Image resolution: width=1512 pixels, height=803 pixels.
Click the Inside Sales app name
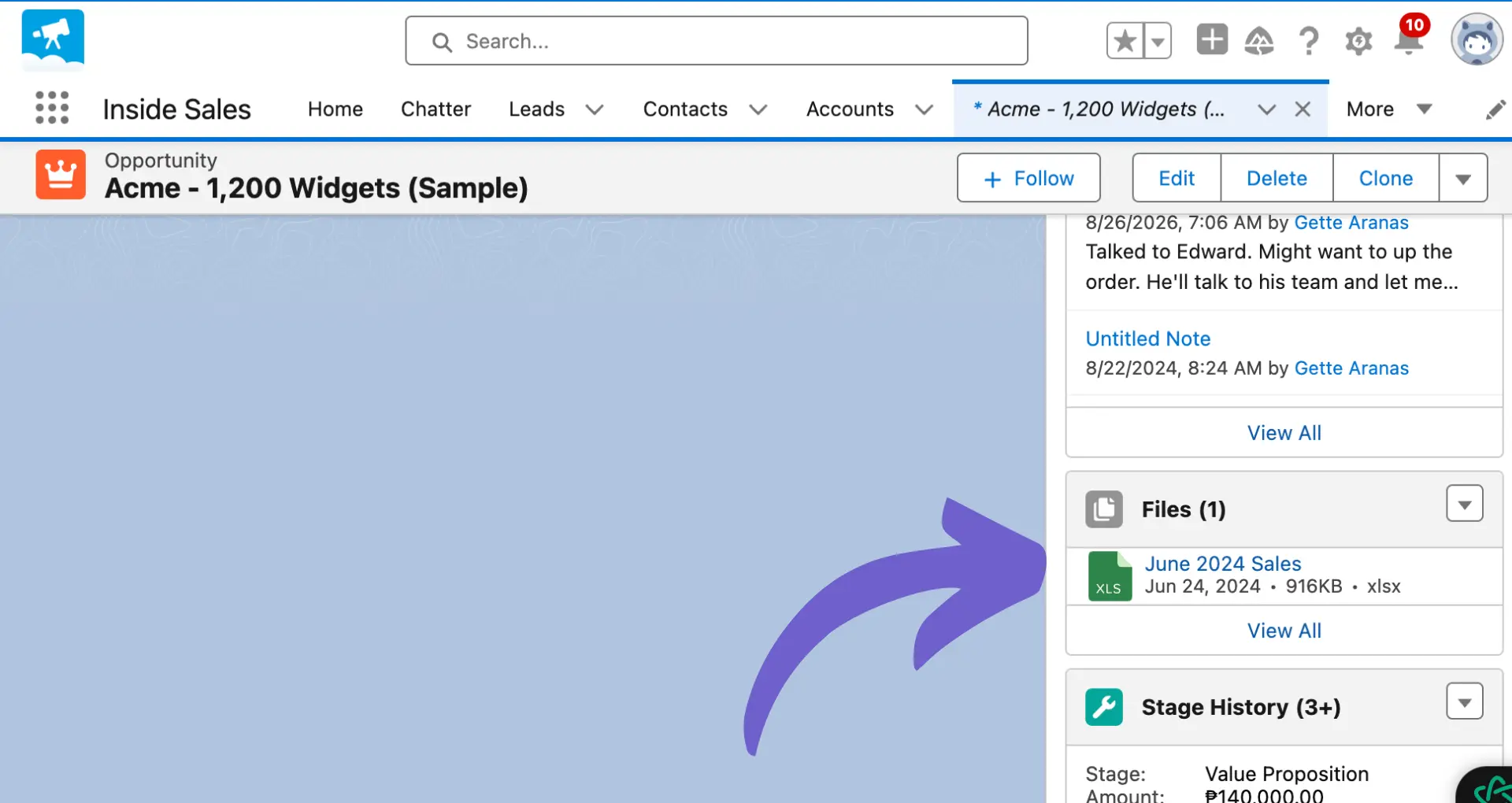tap(177, 109)
